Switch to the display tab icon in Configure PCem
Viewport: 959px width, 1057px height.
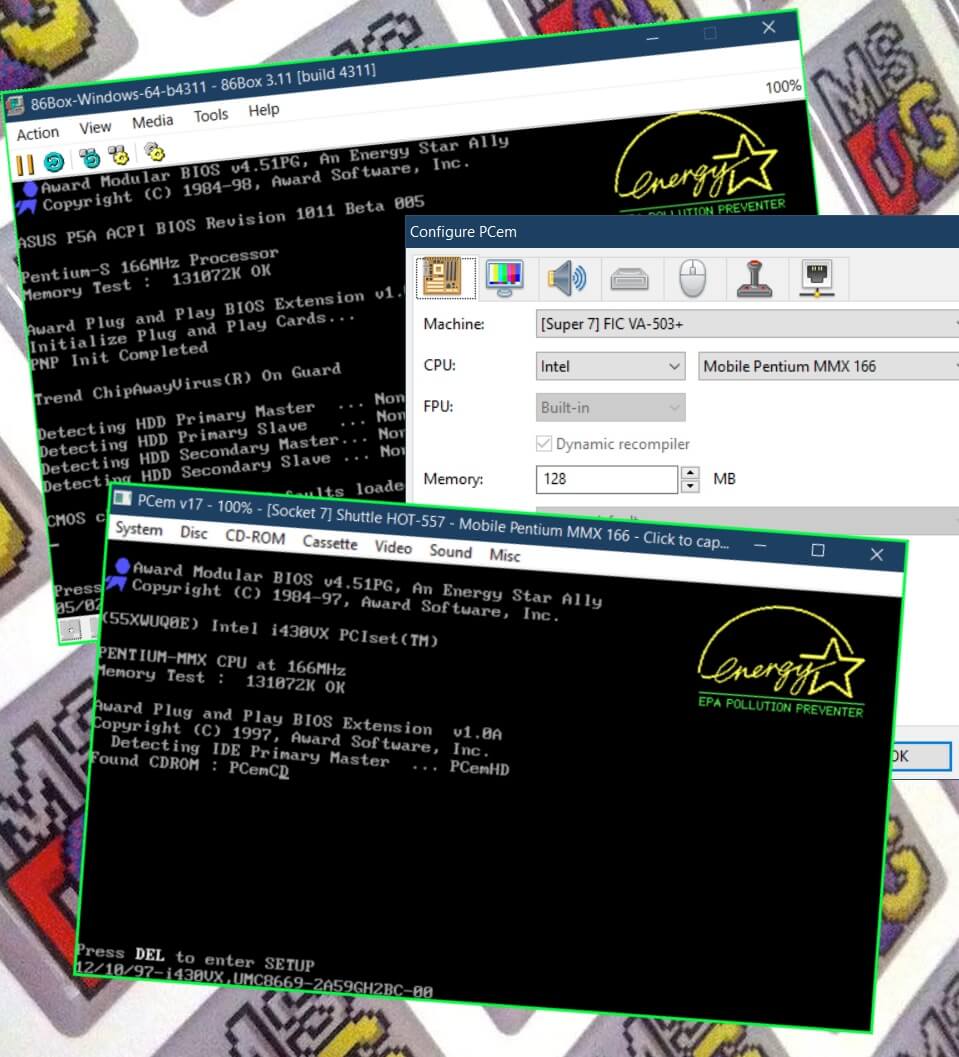pyautogui.click(x=505, y=277)
